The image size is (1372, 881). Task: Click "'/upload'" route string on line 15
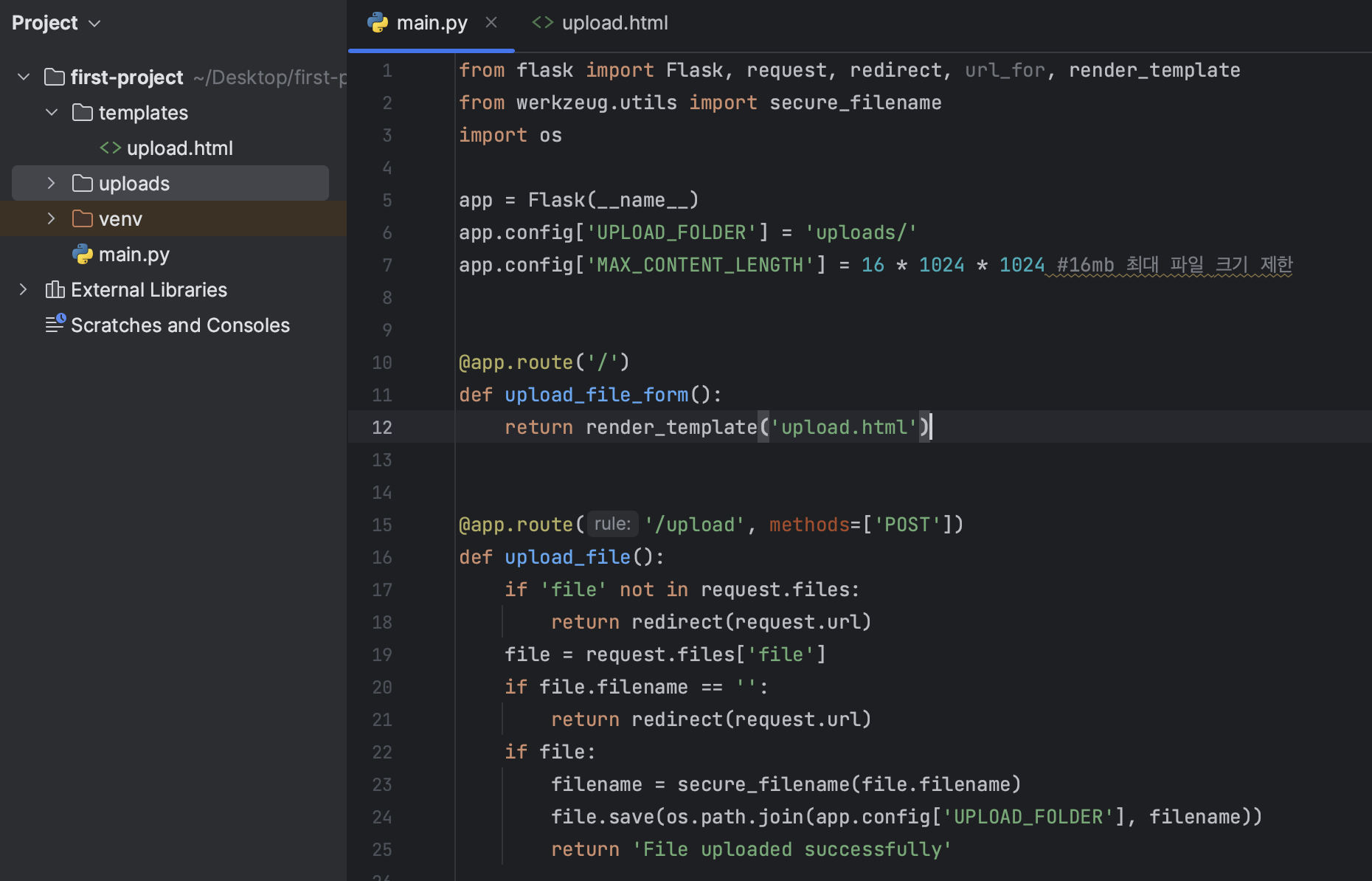pos(694,525)
